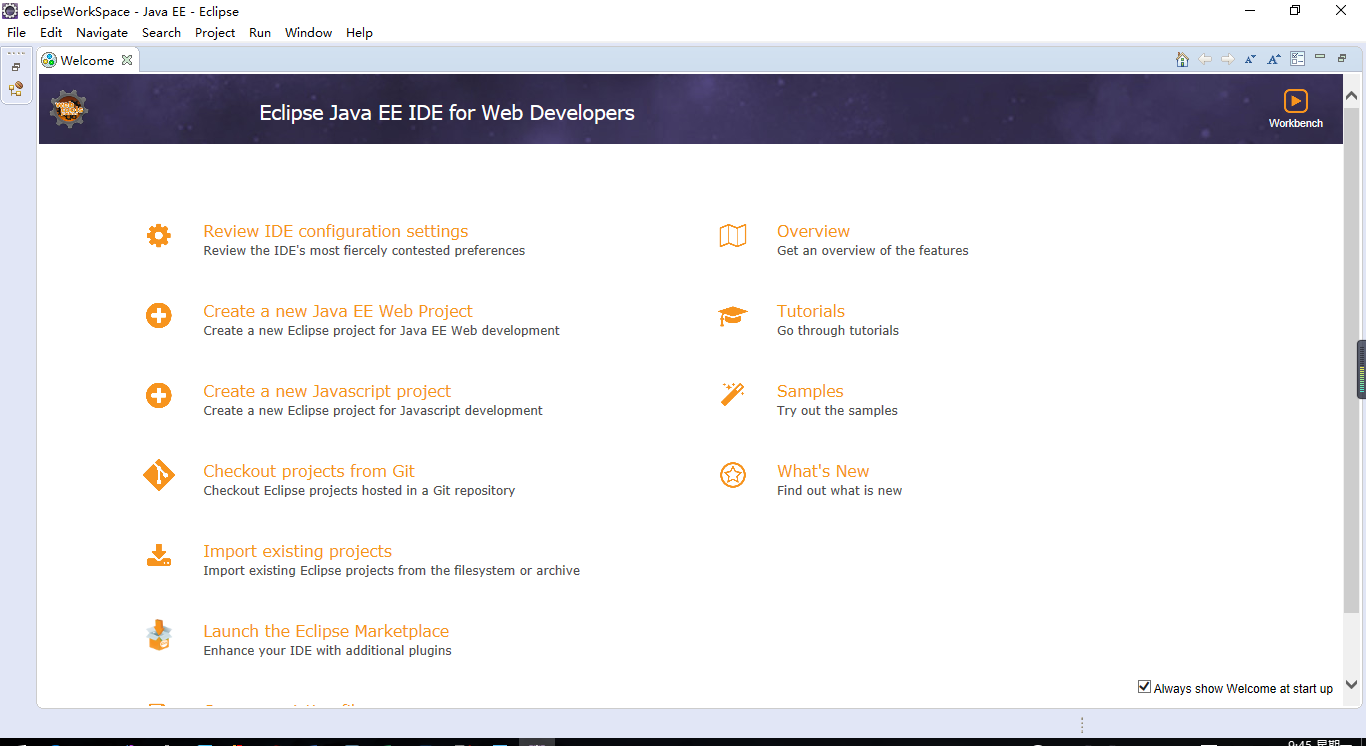The width and height of the screenshot is (1366, 746).
Task: Open the File menu
Action: tap(17, 32)
